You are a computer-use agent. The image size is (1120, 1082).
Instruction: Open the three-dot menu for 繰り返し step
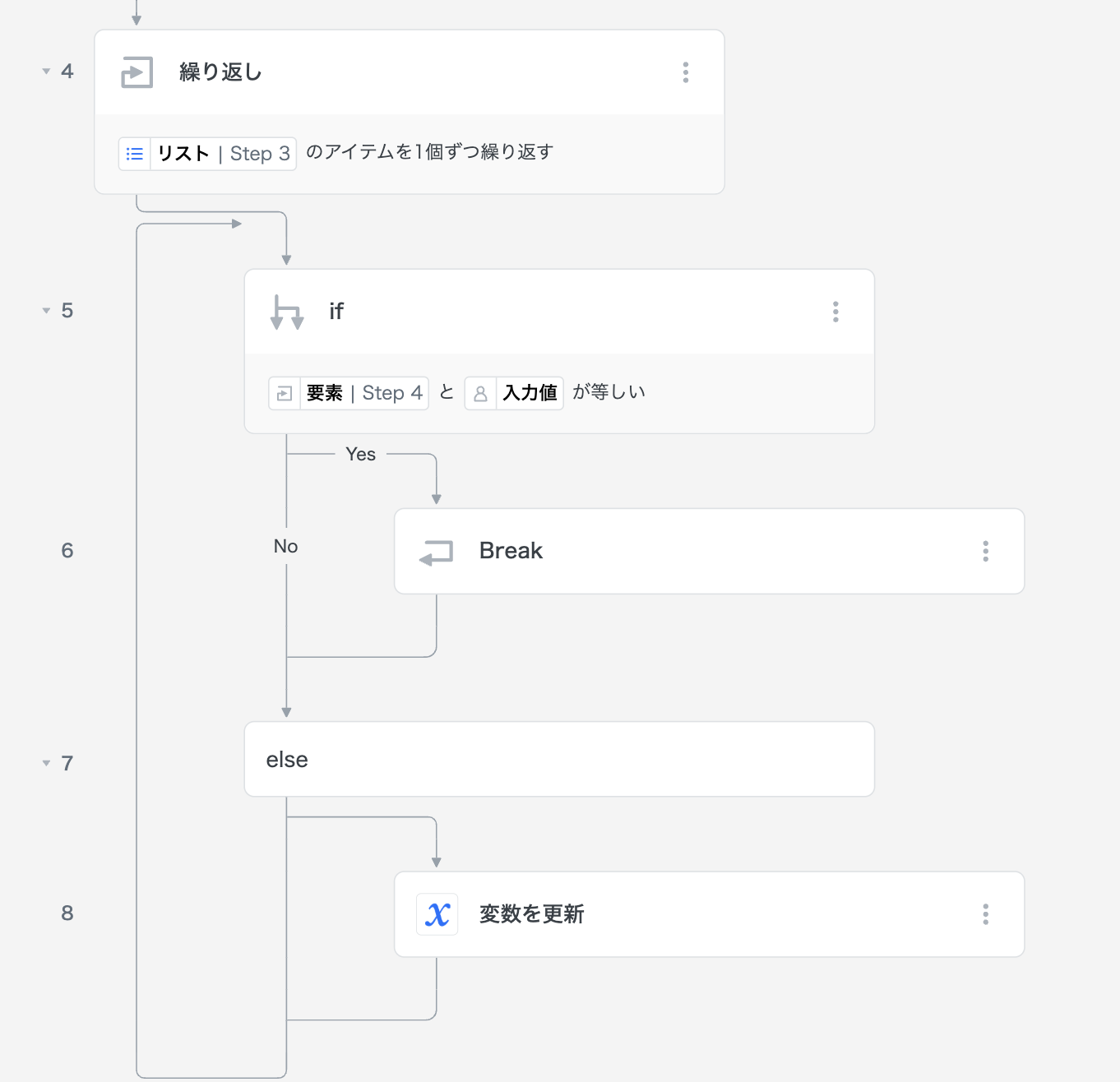click(x=685, y=72)
